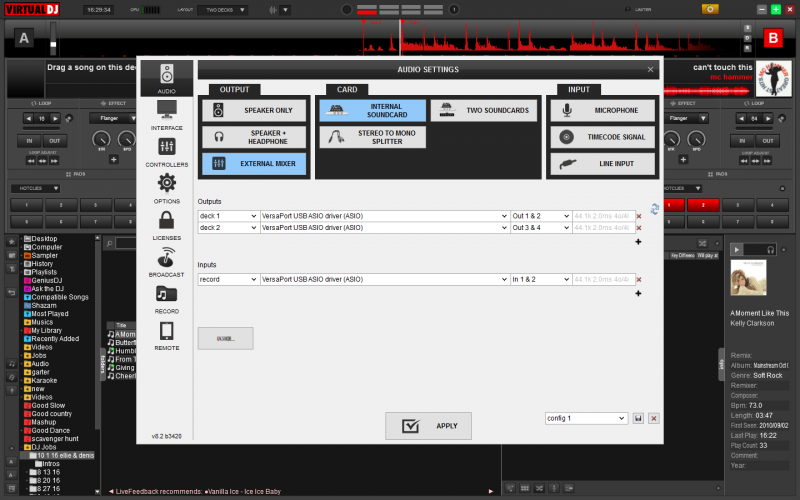This screenshot has width=800, height=500.
Task: Select Speaker + Headphone output
Action: [x=254, y=137]
